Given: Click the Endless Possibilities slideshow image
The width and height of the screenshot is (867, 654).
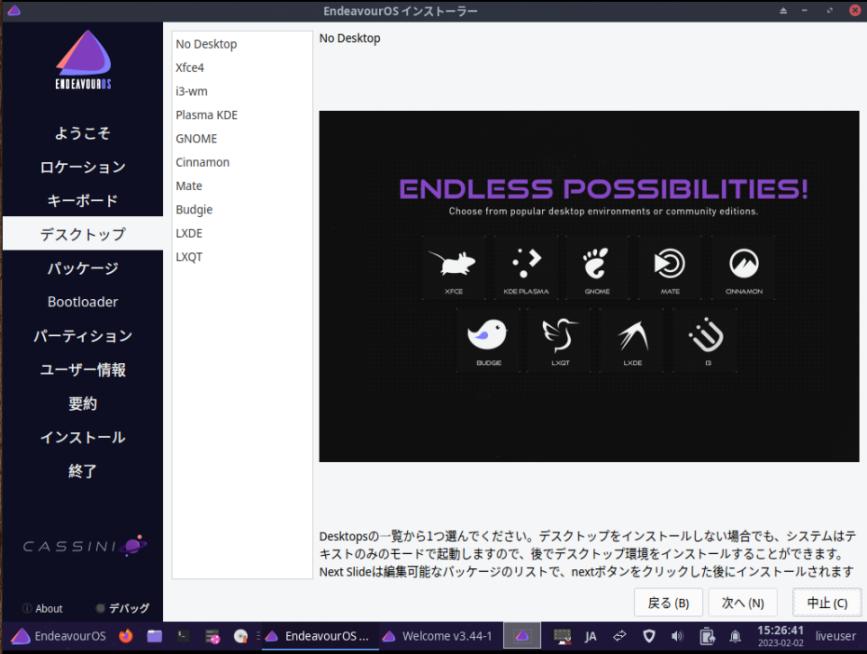Looking at the screenshot, I should 589,286.
